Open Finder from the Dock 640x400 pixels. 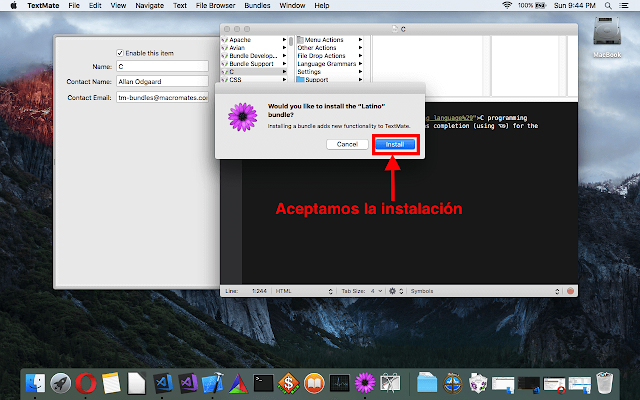35,383
